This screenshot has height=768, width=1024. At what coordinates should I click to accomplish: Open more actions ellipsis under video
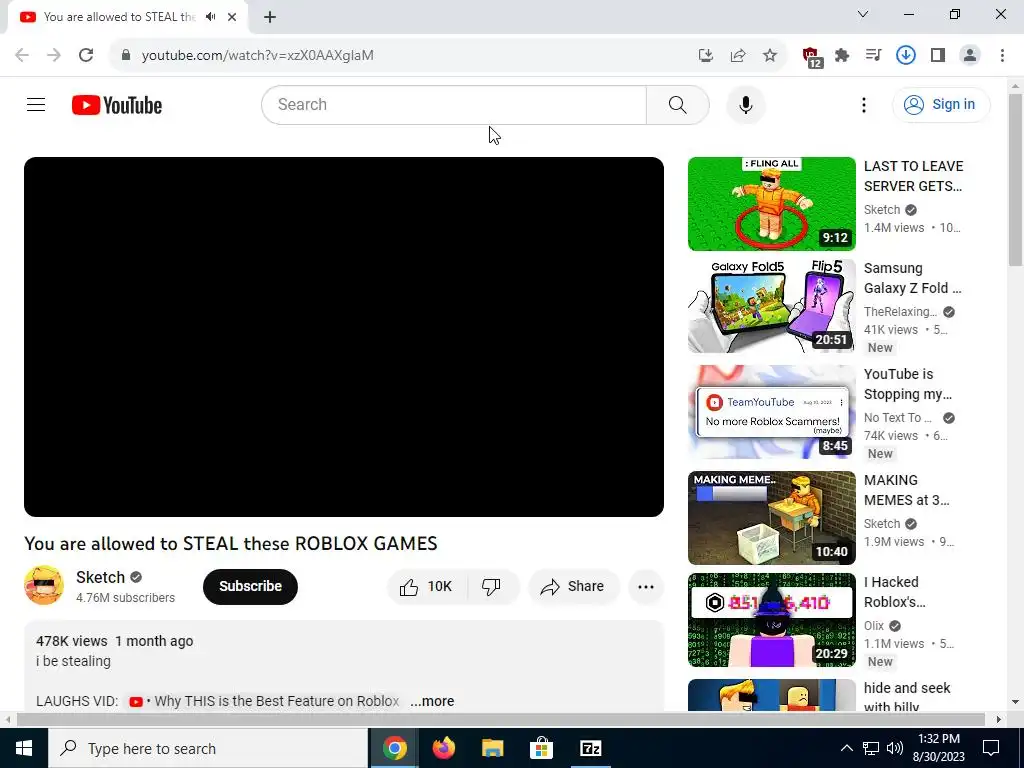(x=645, y=586)
